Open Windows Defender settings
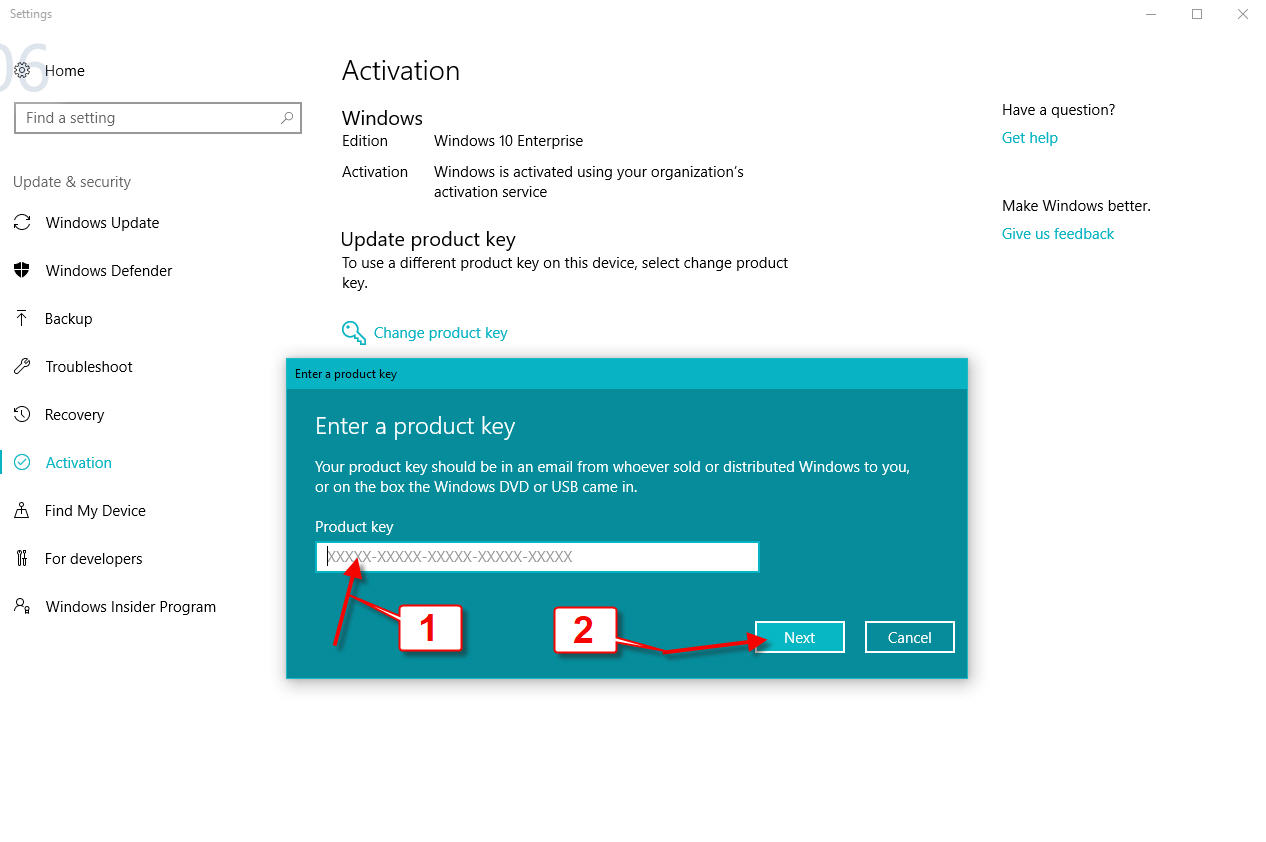Viewport: 1266px width, 842px height. [x=108, y=271]
